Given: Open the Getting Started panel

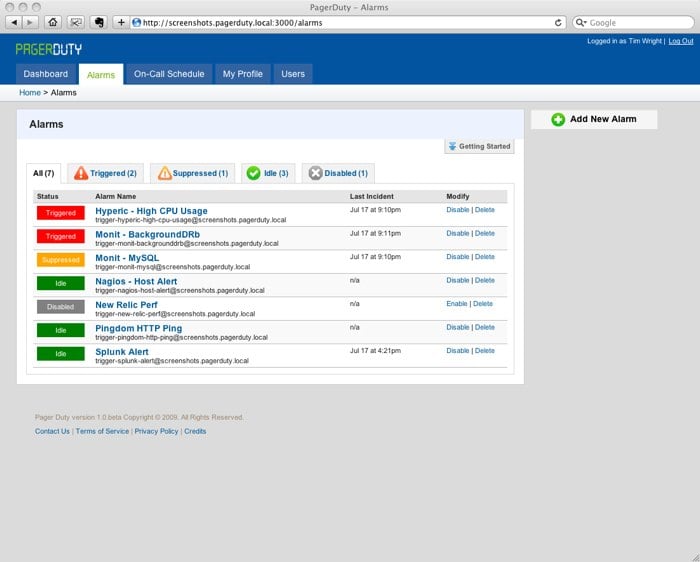Looking at the screenshot, I should click(479, 146).
